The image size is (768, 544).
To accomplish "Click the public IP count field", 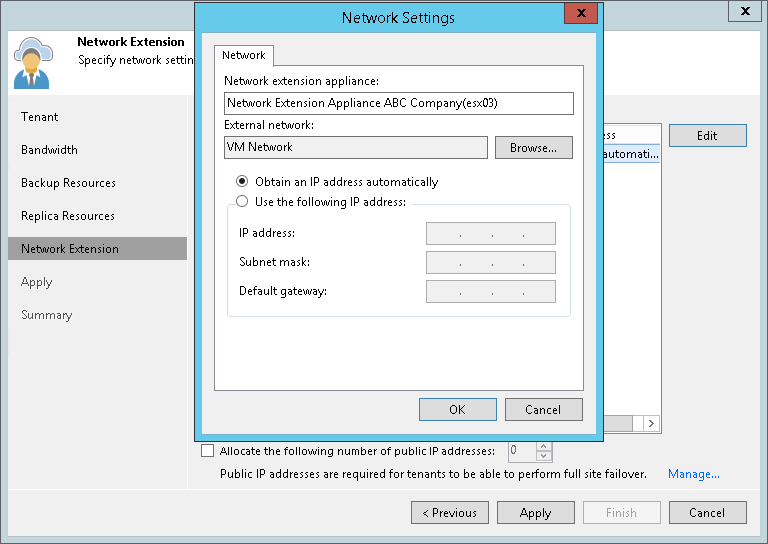I will pos(522,451).
